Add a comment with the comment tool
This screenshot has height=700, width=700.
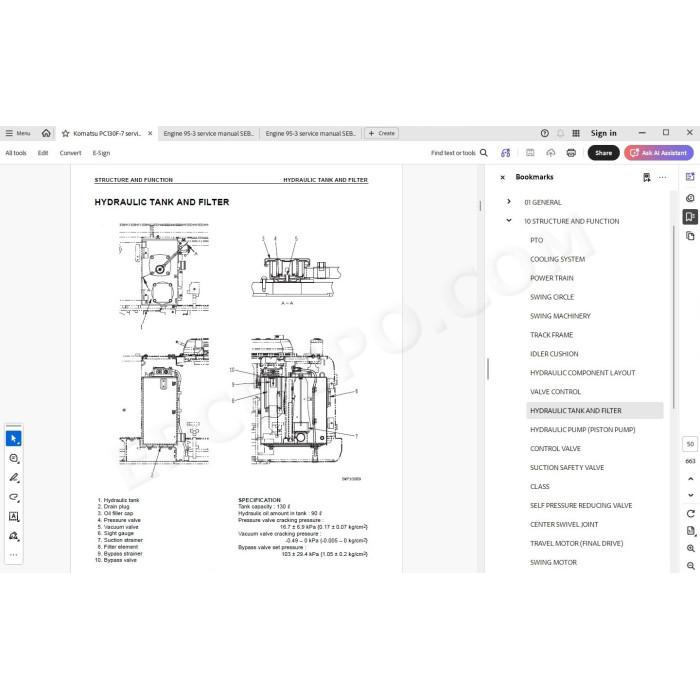(14, 458)
